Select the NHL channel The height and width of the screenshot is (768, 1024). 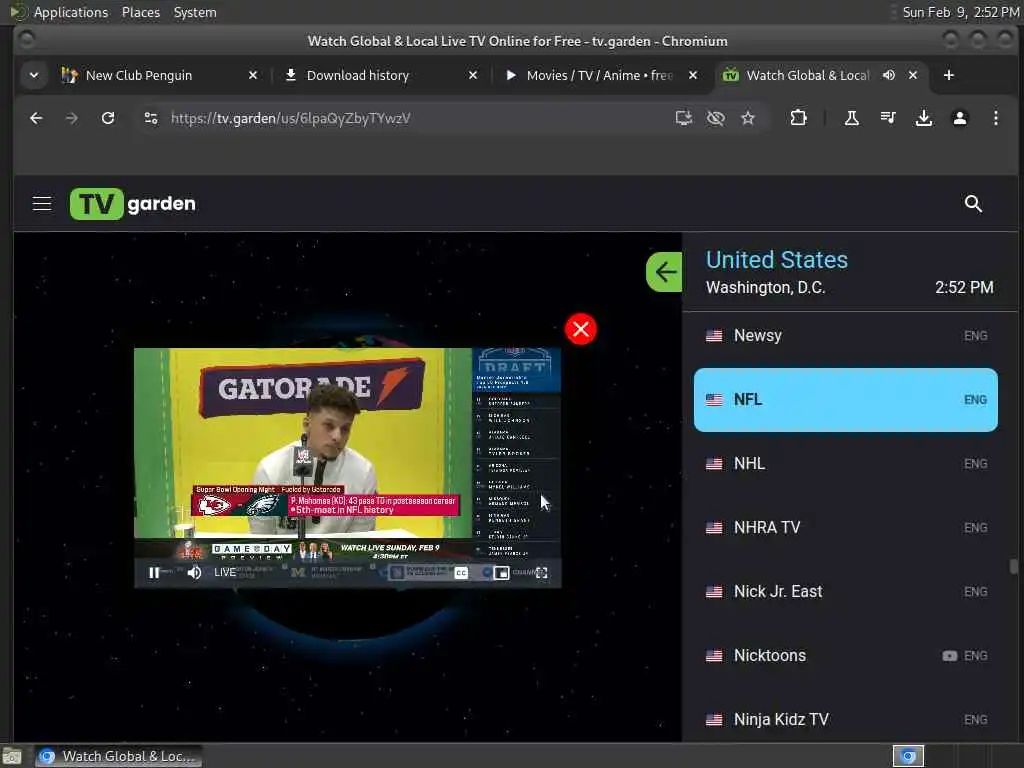pos(846,464)
